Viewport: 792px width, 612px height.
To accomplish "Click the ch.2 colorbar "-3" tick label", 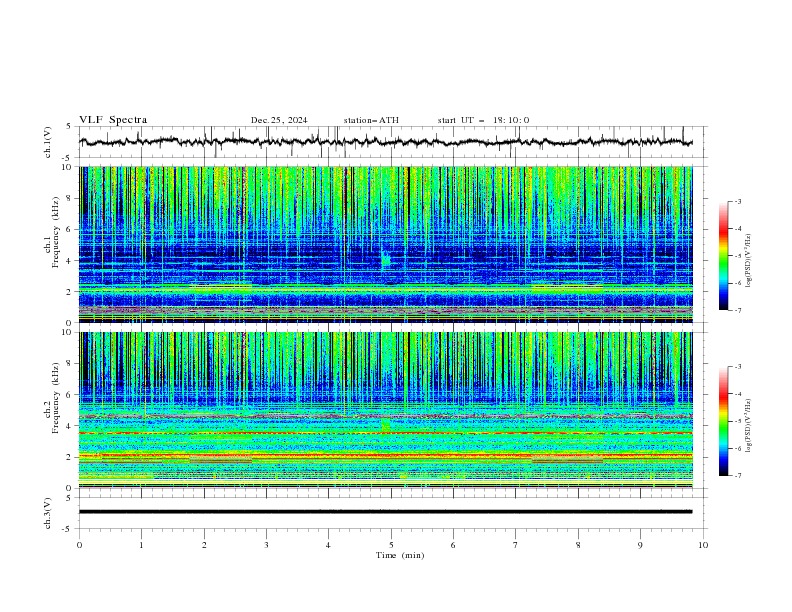I will coord(737,367).
